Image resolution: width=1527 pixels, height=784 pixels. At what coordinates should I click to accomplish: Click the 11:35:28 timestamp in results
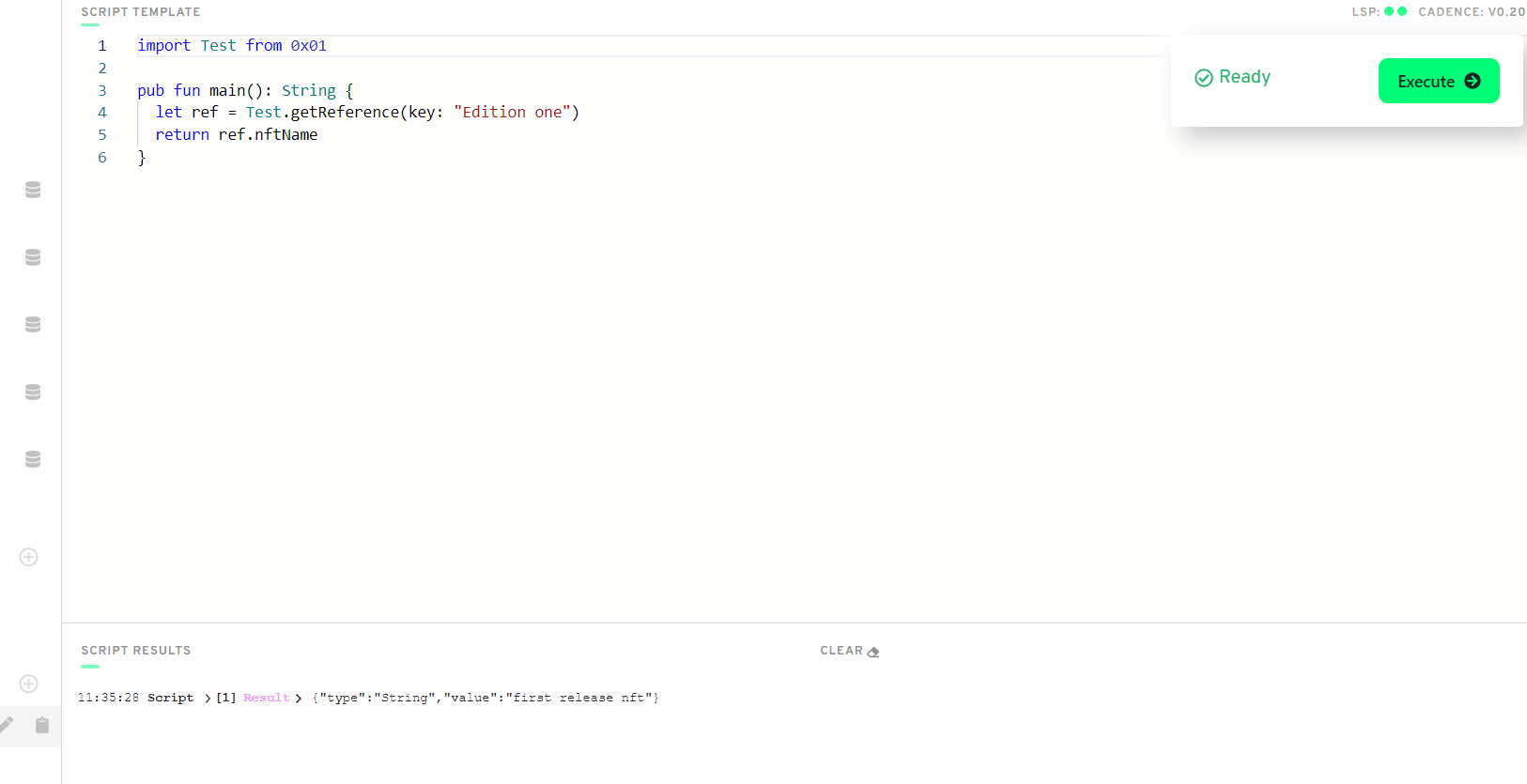point(108,698)
